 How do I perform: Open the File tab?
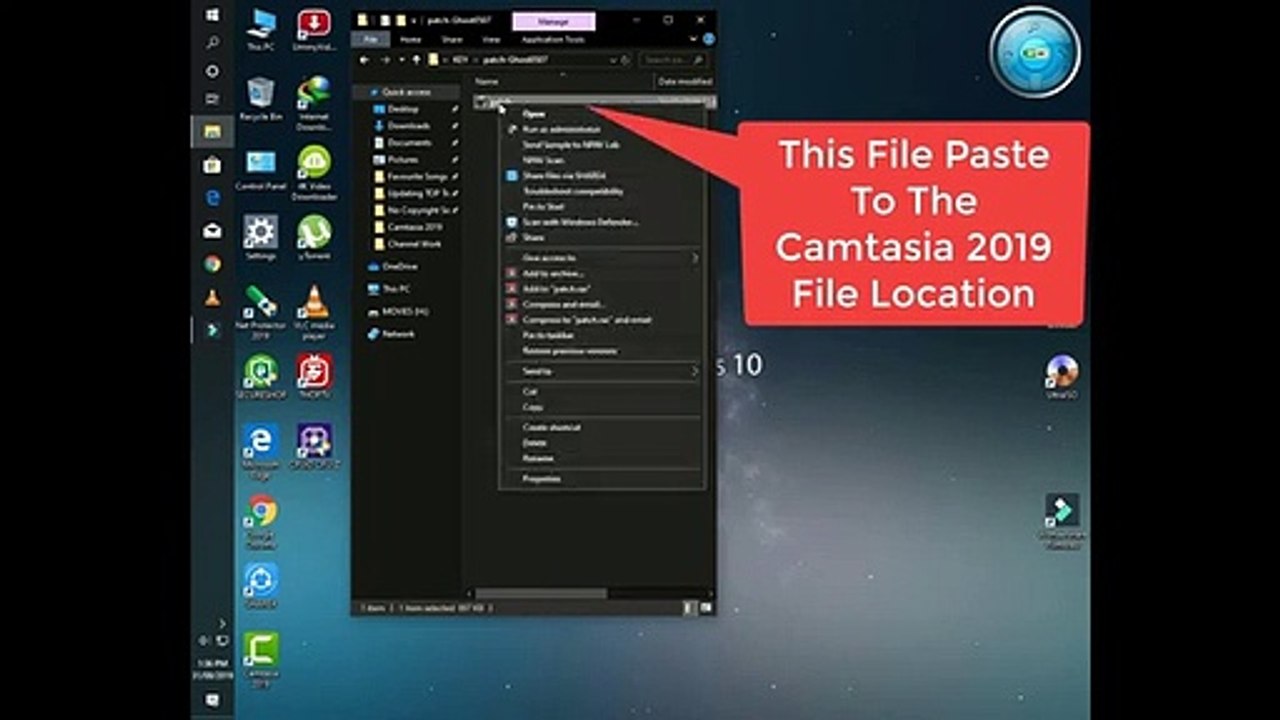(371, 39)
